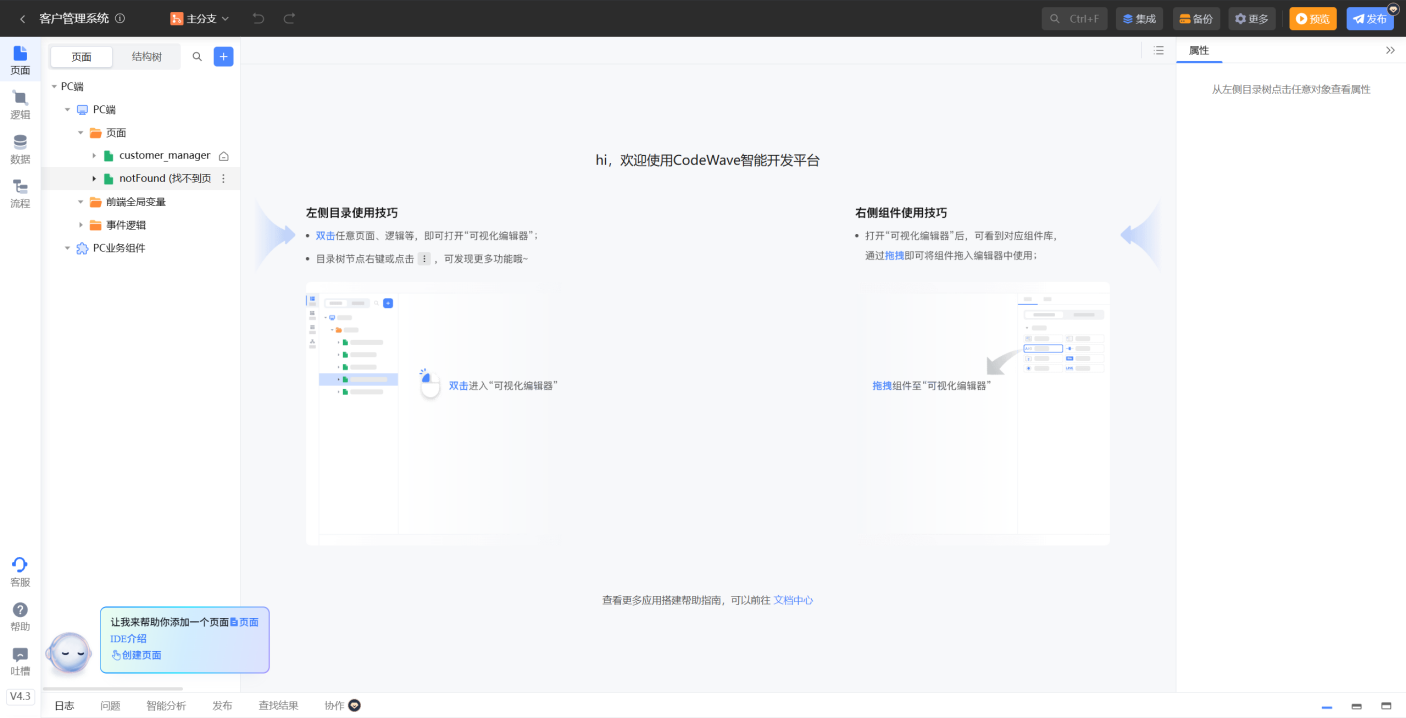
Task: Click the 备份 backup button
Action: [1196, 18]
